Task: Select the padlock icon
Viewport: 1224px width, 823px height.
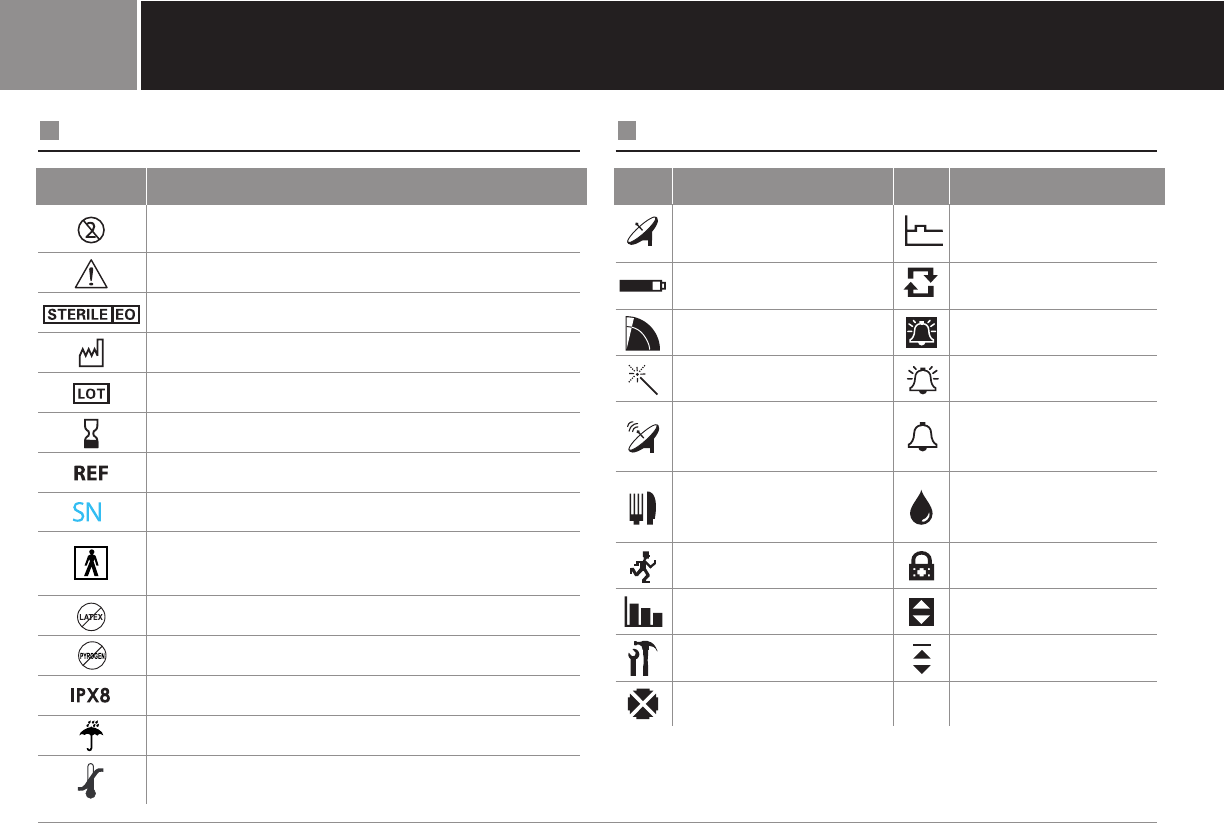Action: click(921, 565)
